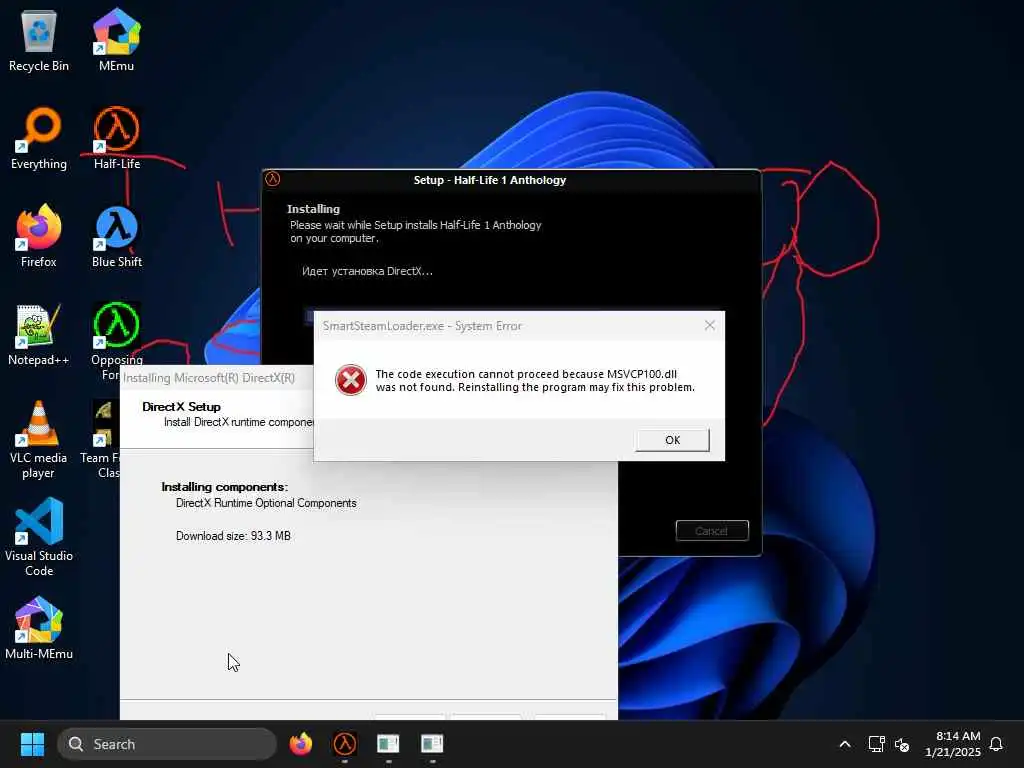
Task: Click the 'Installing components:' label
Action: 225,487
